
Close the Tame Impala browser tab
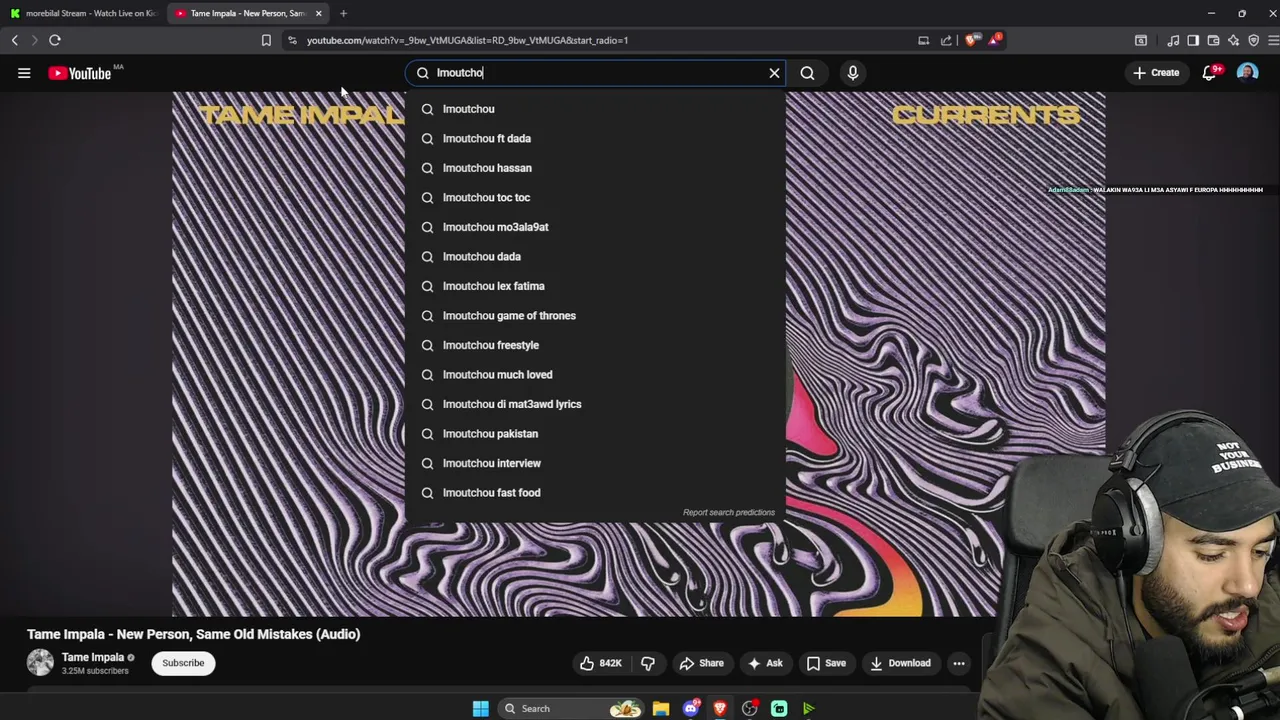tap(318, 13)
